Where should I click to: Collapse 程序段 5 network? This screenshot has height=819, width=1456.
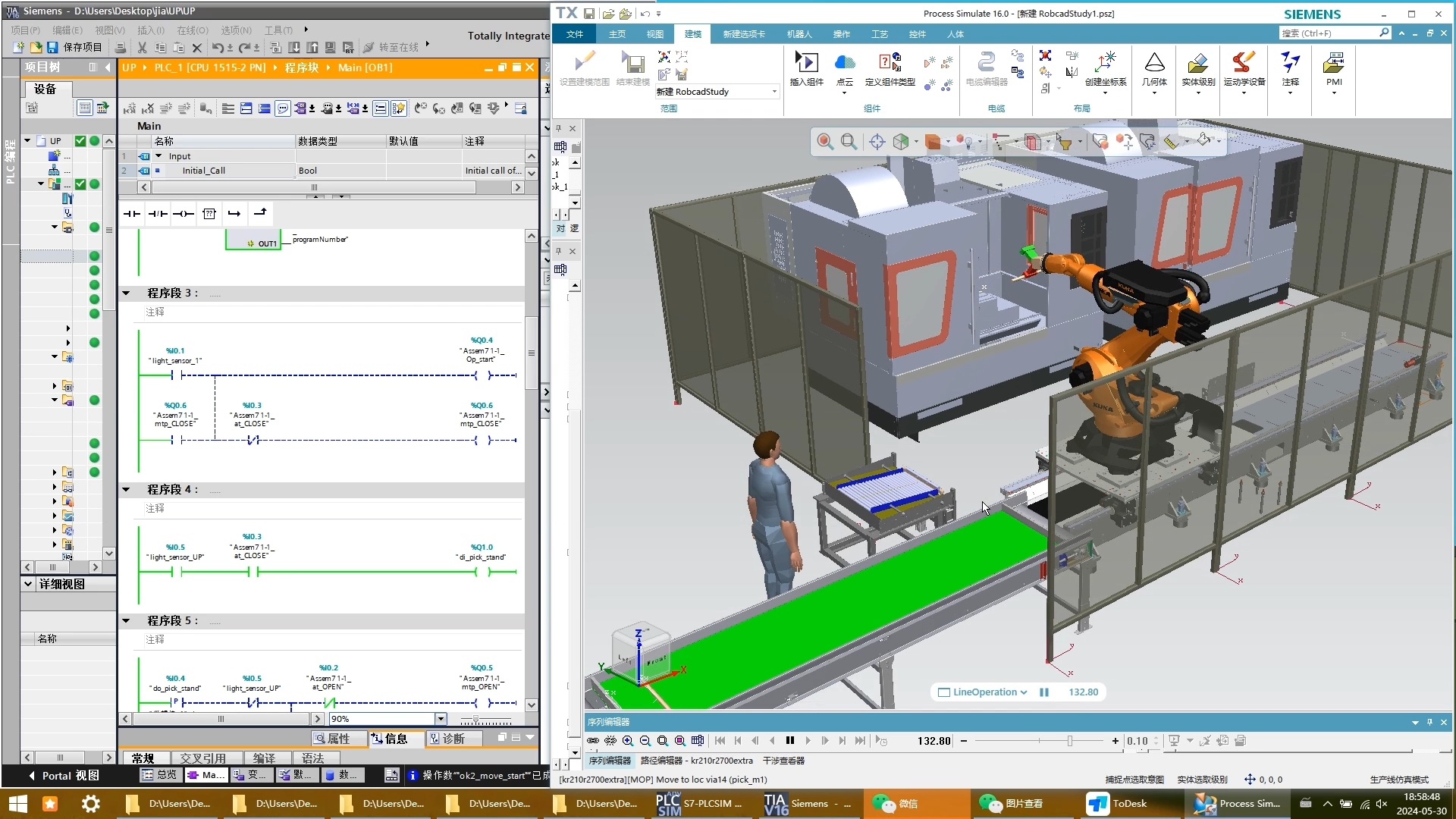(127, 621)
